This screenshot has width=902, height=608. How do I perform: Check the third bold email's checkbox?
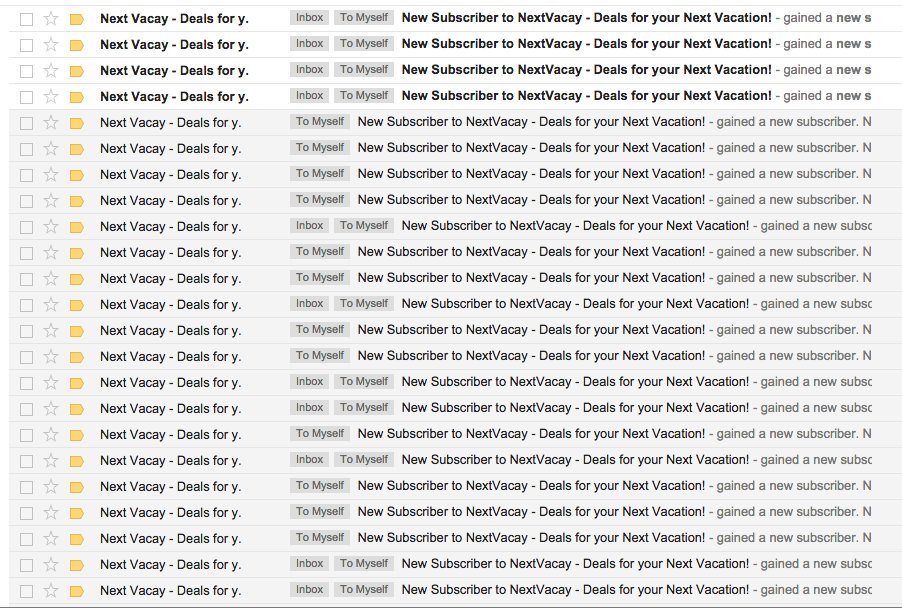tap(26, 71)
